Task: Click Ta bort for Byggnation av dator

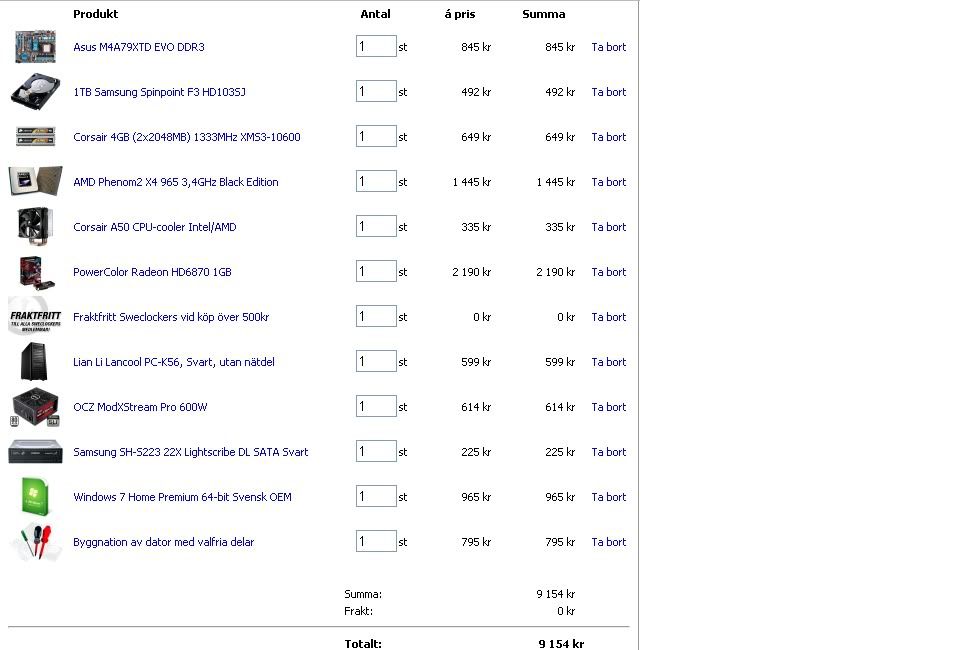Action: (x=608, y=542)
